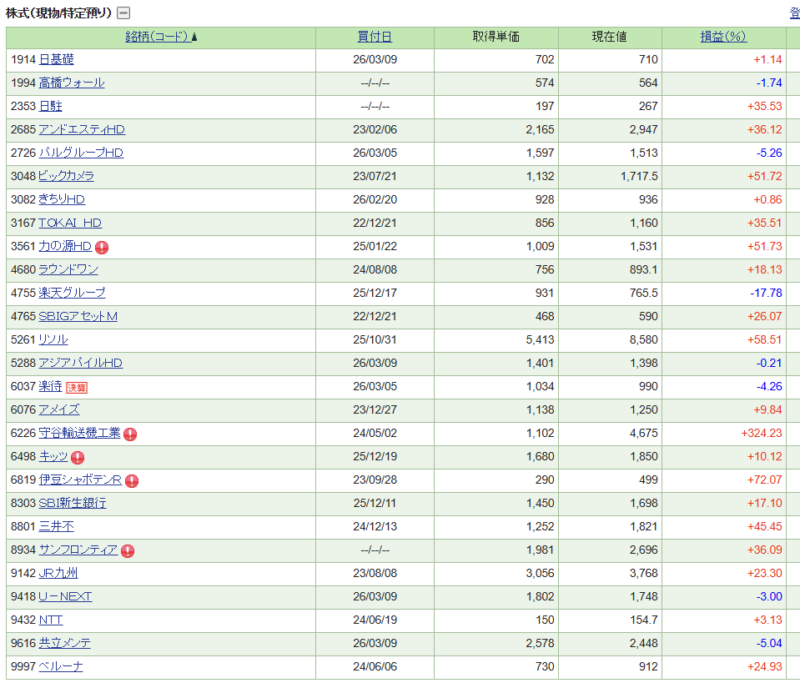Collapse the 株式(現物/特定預り) section
The image size is (800, 688).
(123, 13)
